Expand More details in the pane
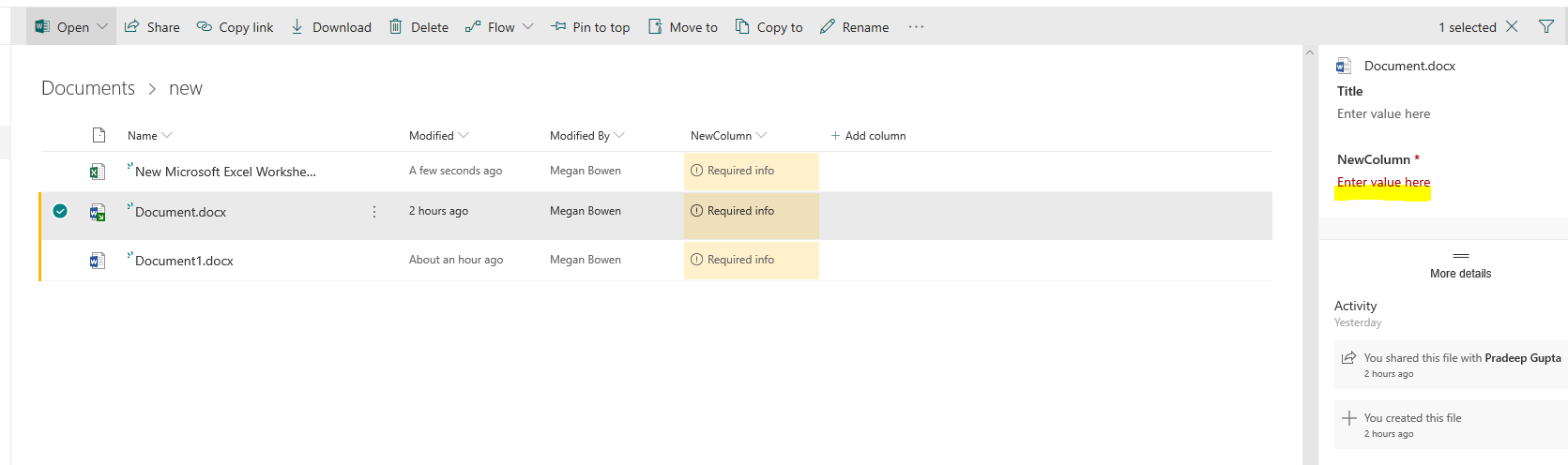The height and width of the screenshot is (465, 1568). (1460, 265)
